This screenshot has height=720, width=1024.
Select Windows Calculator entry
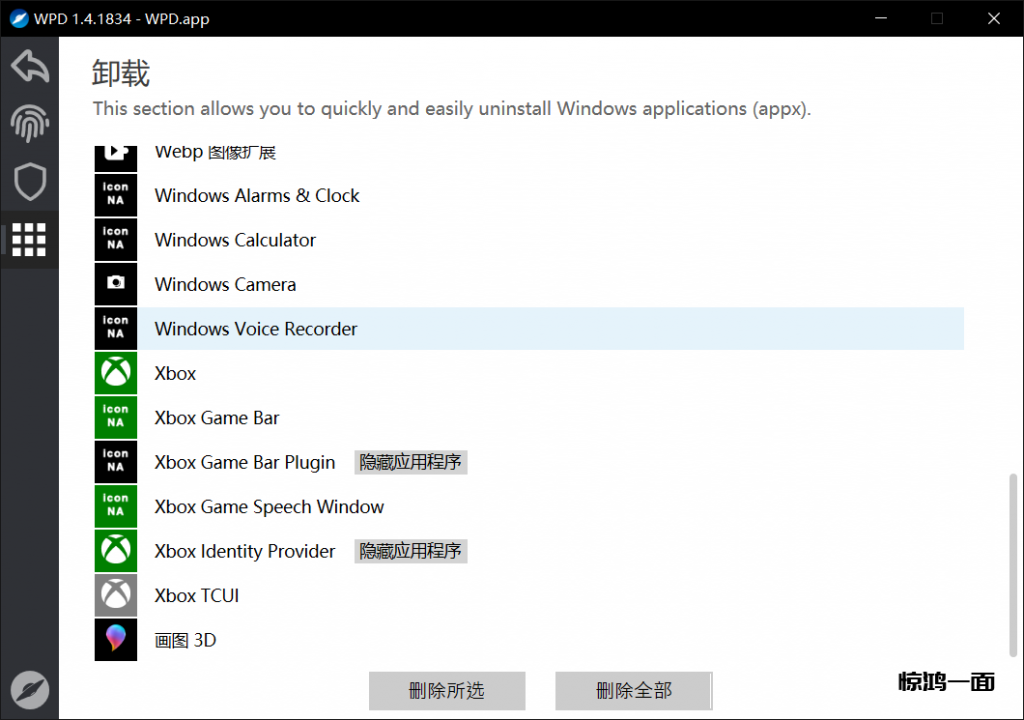click(235, 240)
